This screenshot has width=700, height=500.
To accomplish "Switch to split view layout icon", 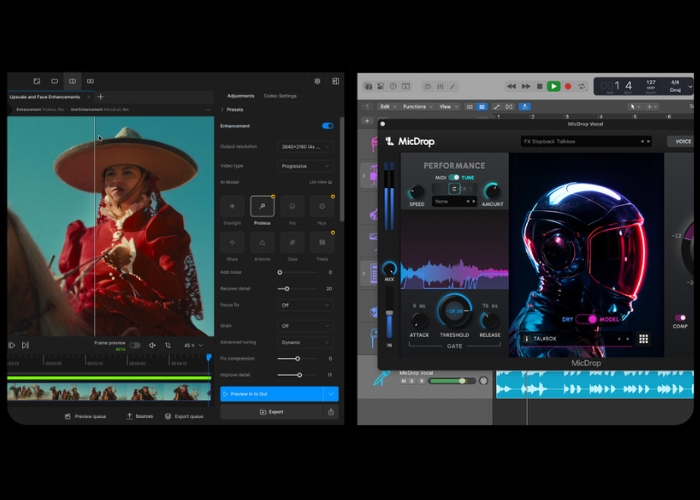I will tap(72, 81).
